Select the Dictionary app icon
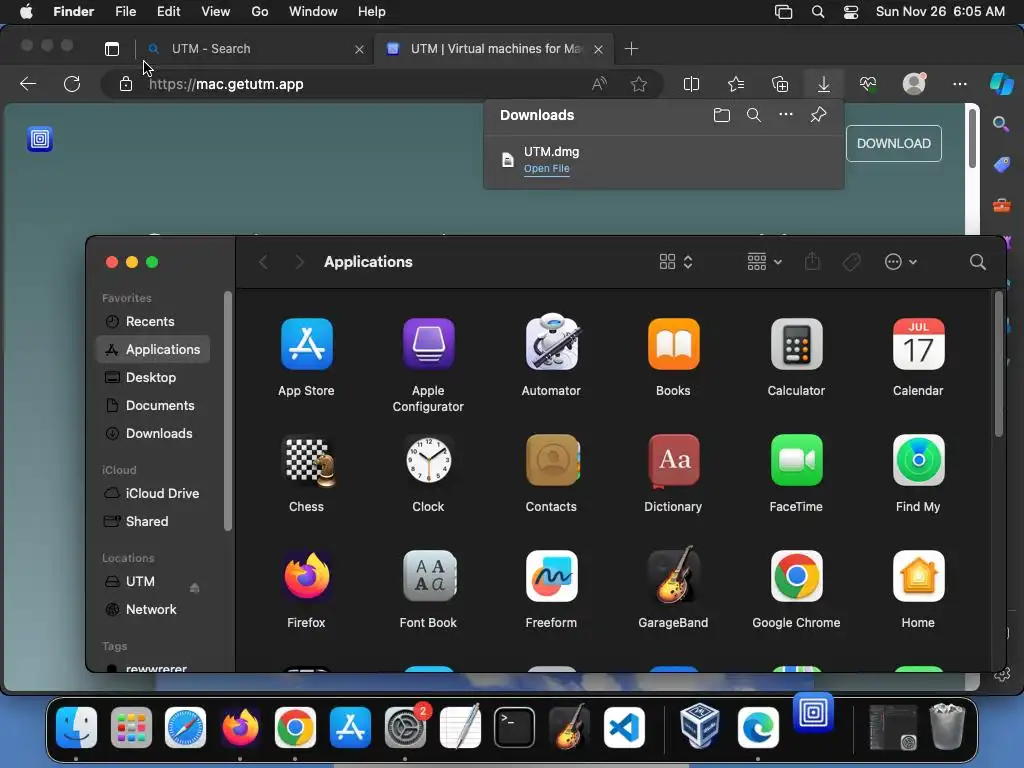 tap(673, 460)
